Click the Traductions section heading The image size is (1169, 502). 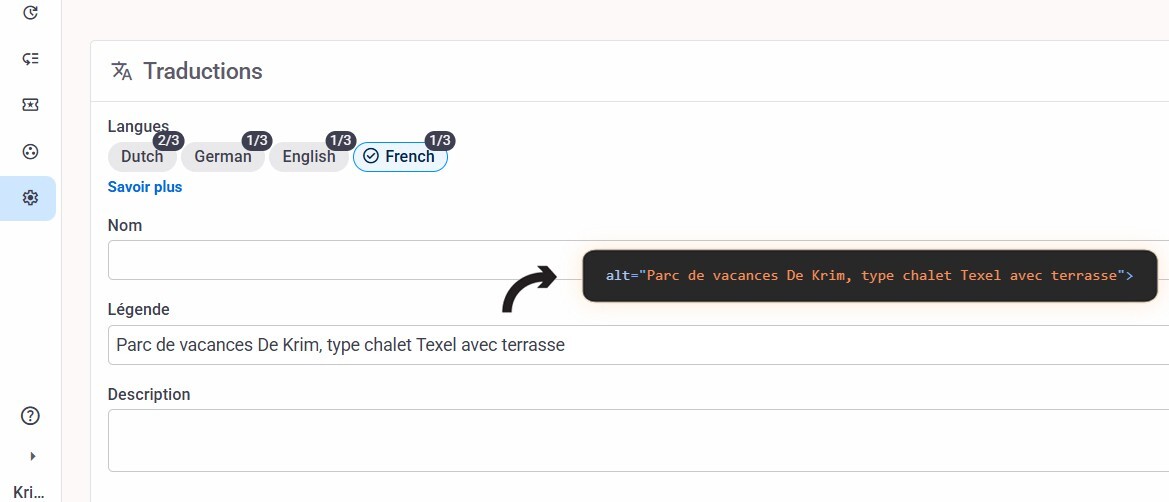[203, 71]
